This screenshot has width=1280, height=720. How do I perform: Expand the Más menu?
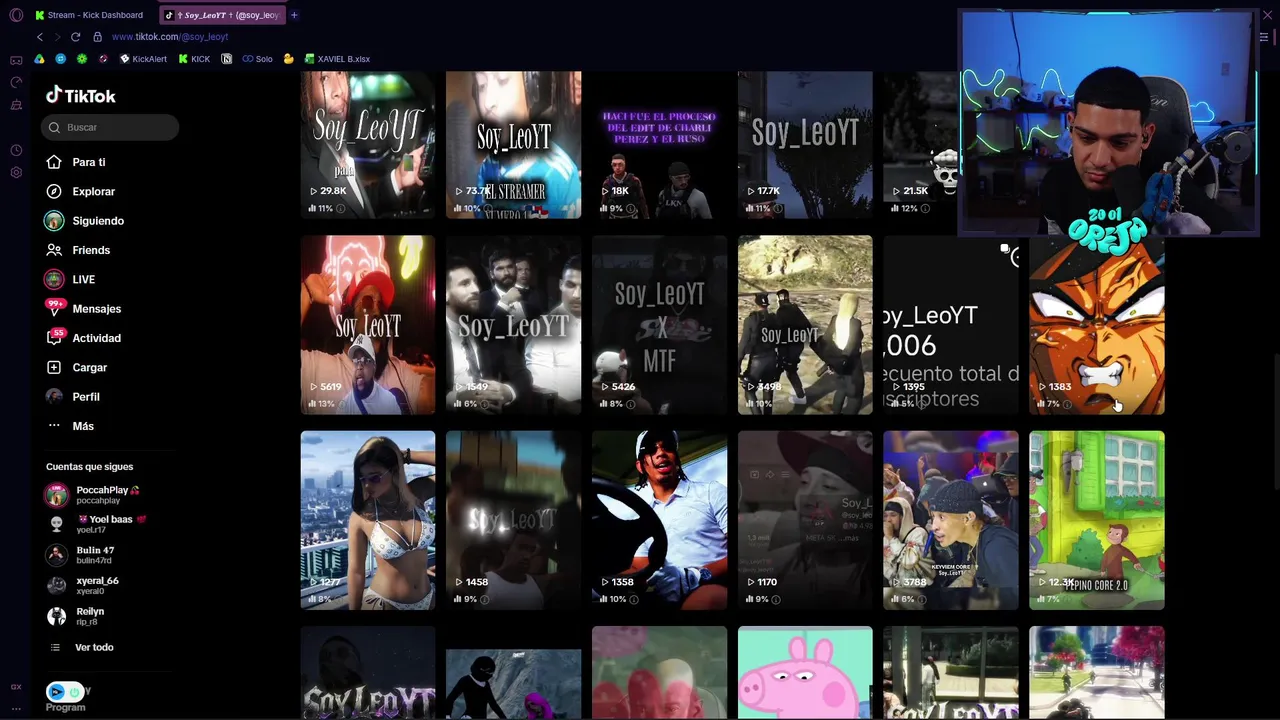70,426
